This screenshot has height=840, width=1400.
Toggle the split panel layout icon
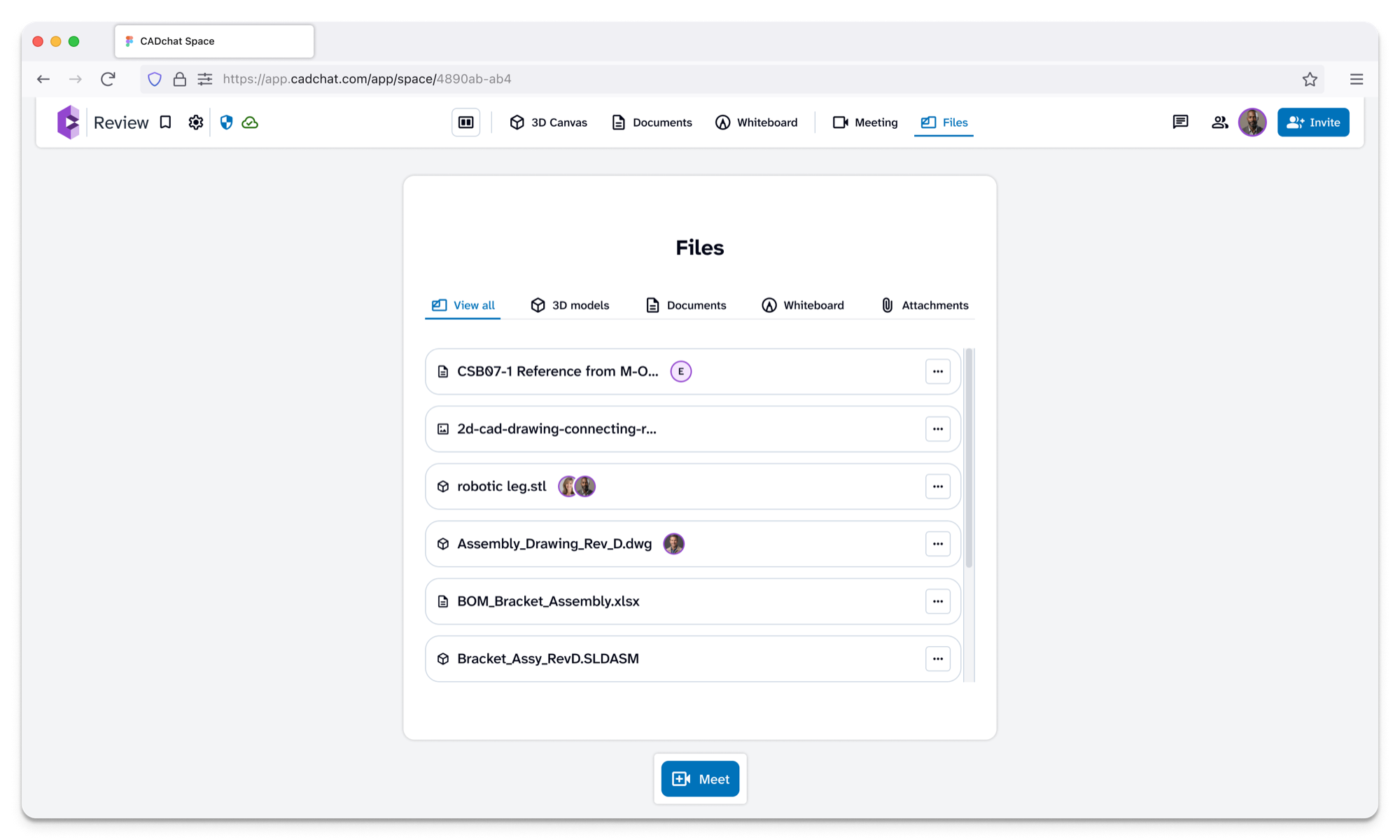(465, 122)
